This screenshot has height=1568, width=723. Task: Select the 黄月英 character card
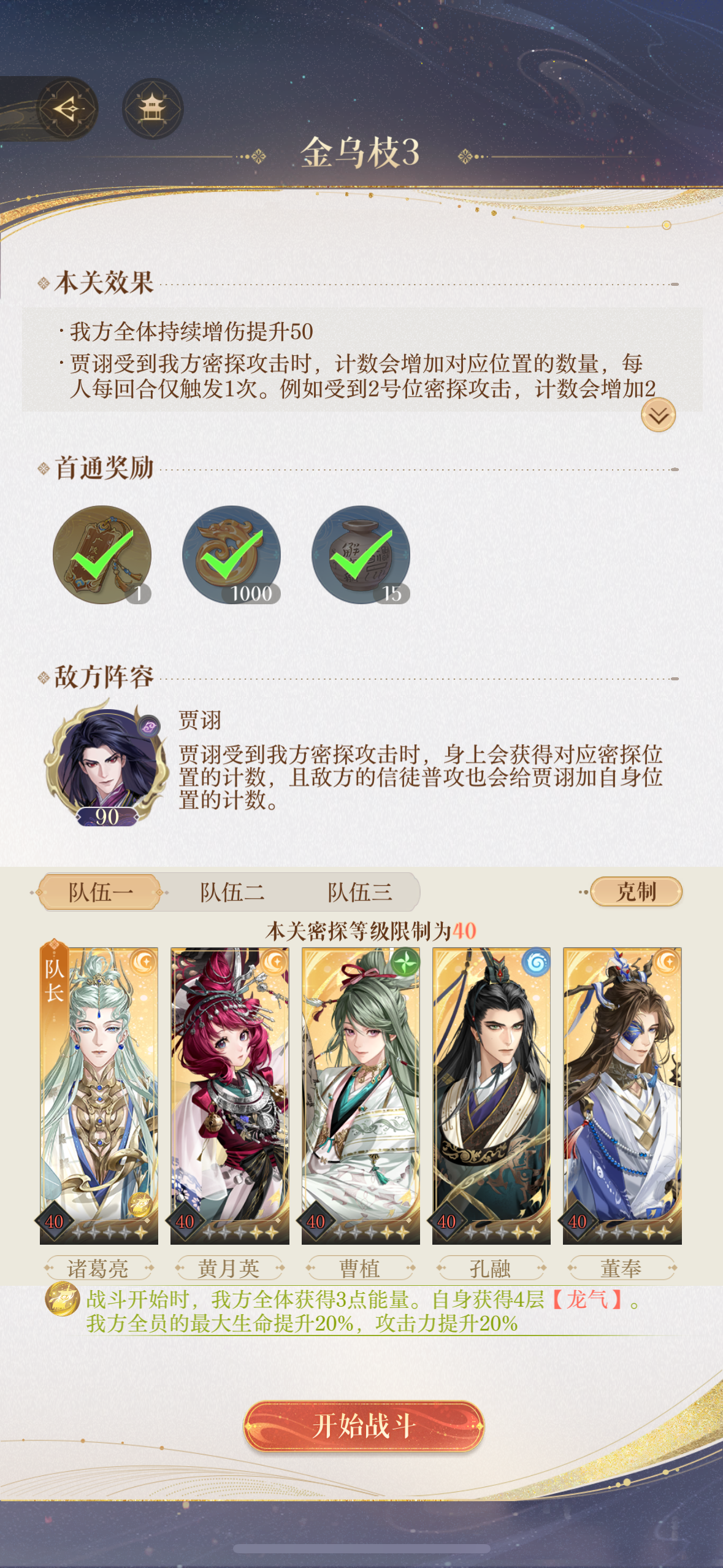coord(229,1095)
